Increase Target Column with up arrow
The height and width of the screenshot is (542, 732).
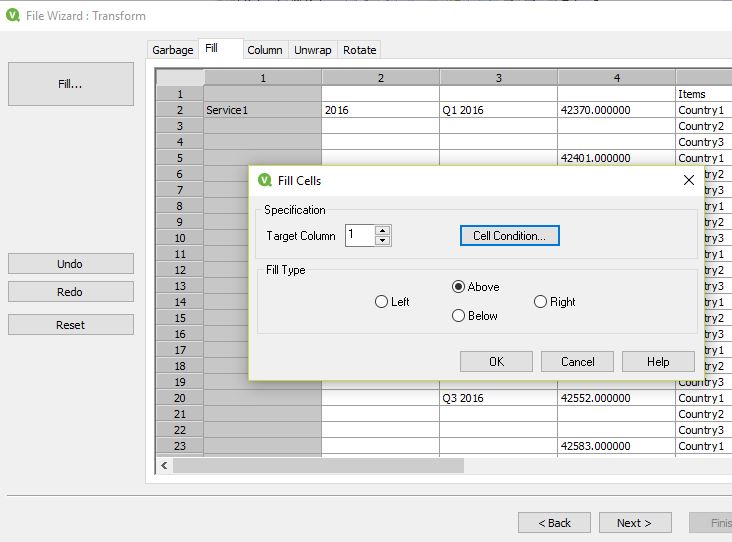click(382, 231)
